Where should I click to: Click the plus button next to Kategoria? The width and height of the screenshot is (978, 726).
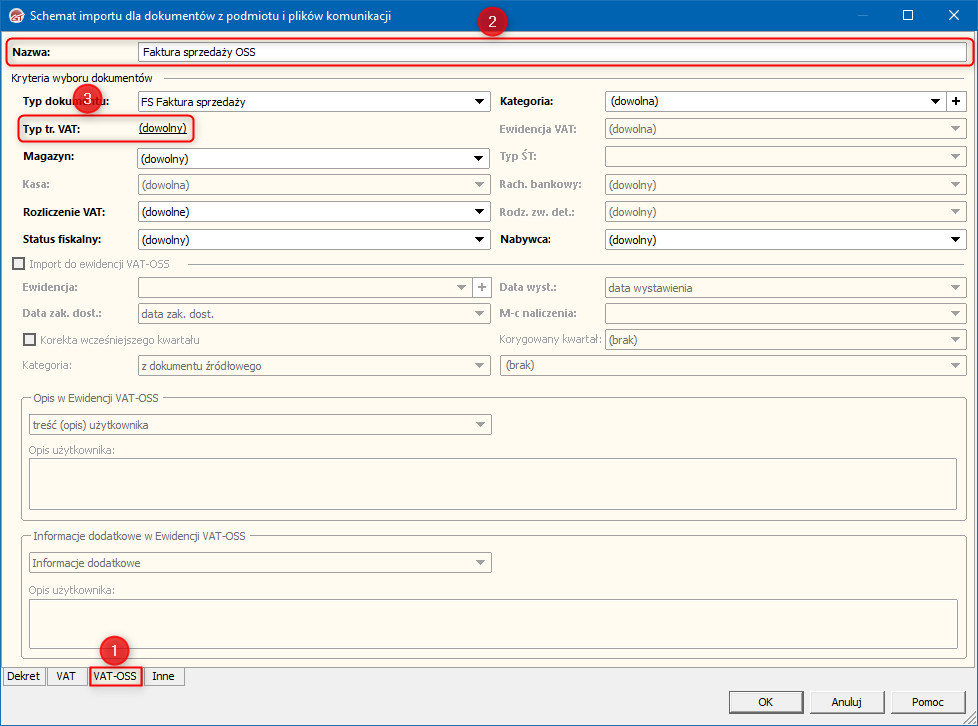956,101
